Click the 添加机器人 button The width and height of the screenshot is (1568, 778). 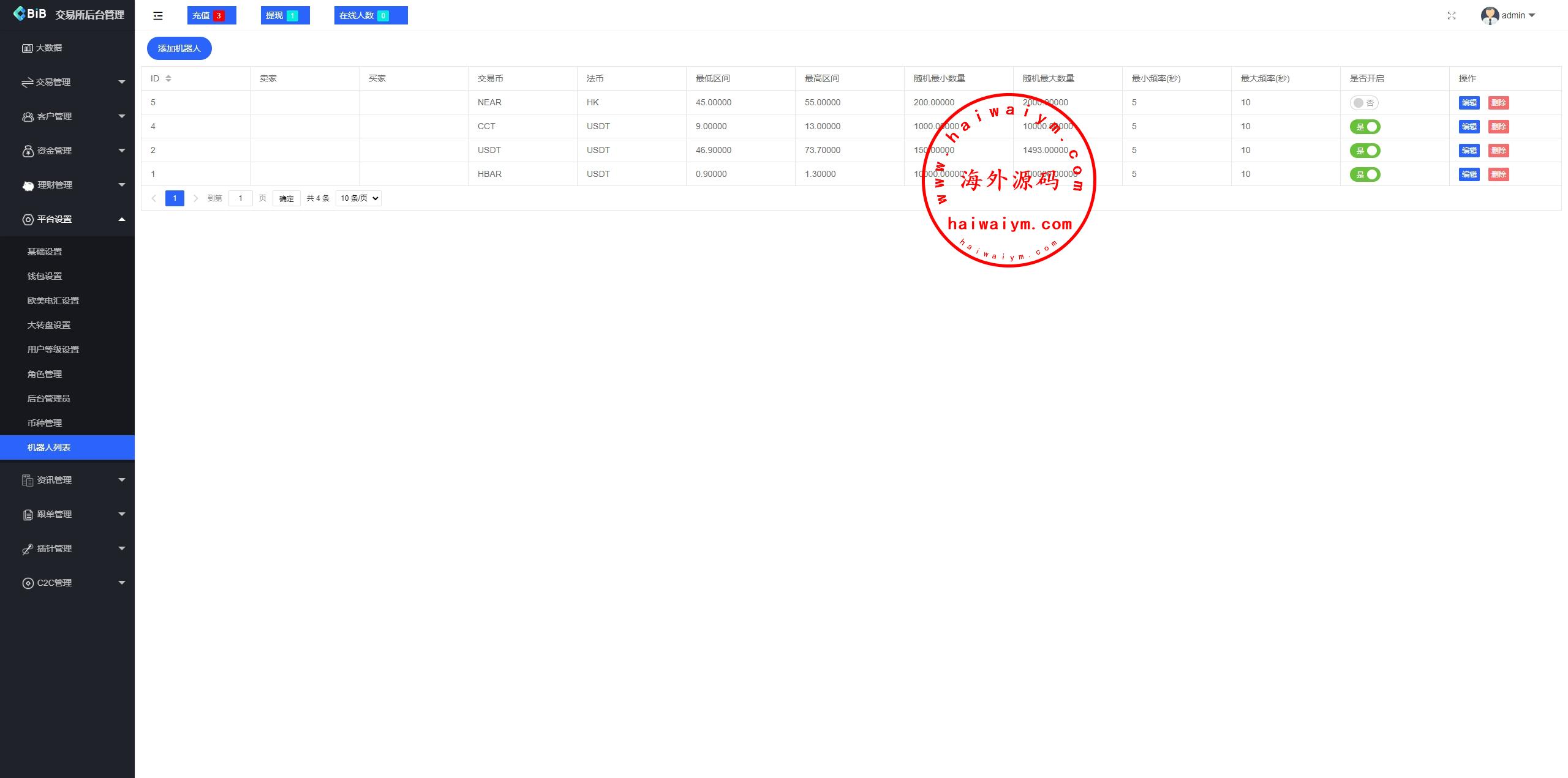click(x=179, y=48)
